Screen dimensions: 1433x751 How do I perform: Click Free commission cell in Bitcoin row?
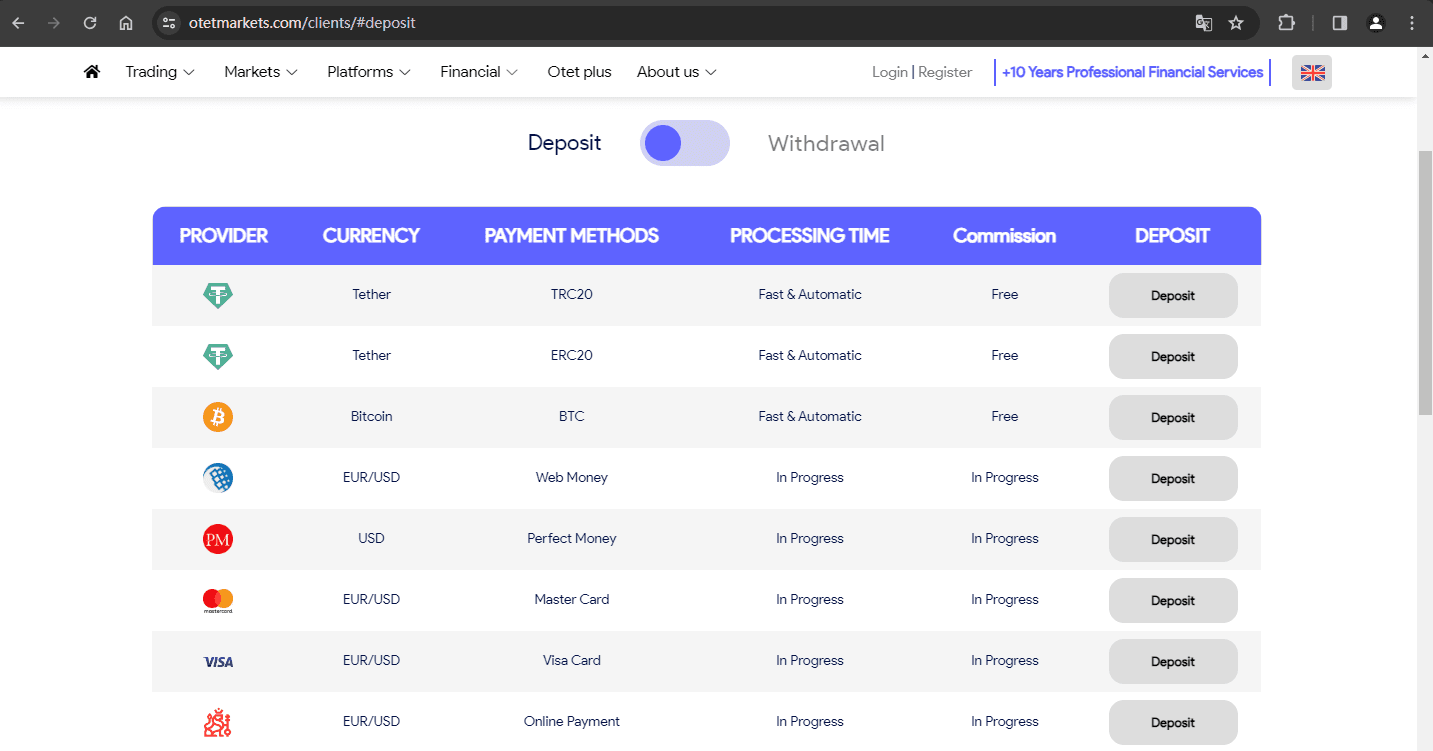[x=1004, y=417]
